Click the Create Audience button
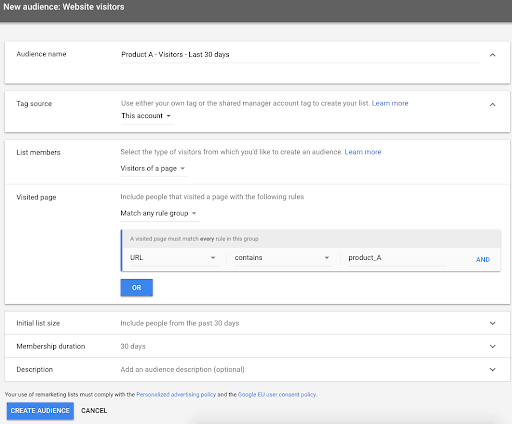The image size is (512, 424). tap(40, 411)
